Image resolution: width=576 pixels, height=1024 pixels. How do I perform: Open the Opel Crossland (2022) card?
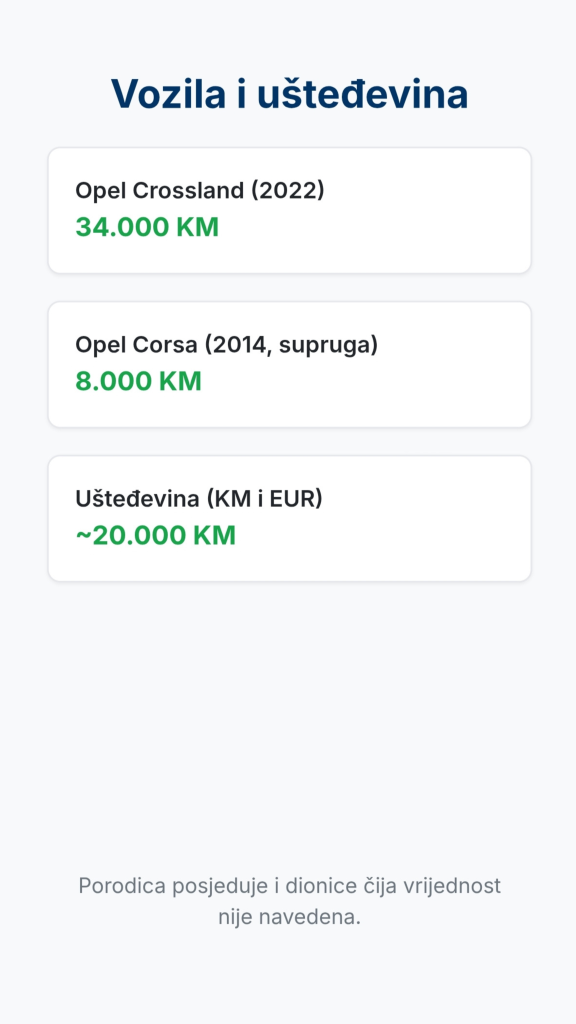(289, 210)
